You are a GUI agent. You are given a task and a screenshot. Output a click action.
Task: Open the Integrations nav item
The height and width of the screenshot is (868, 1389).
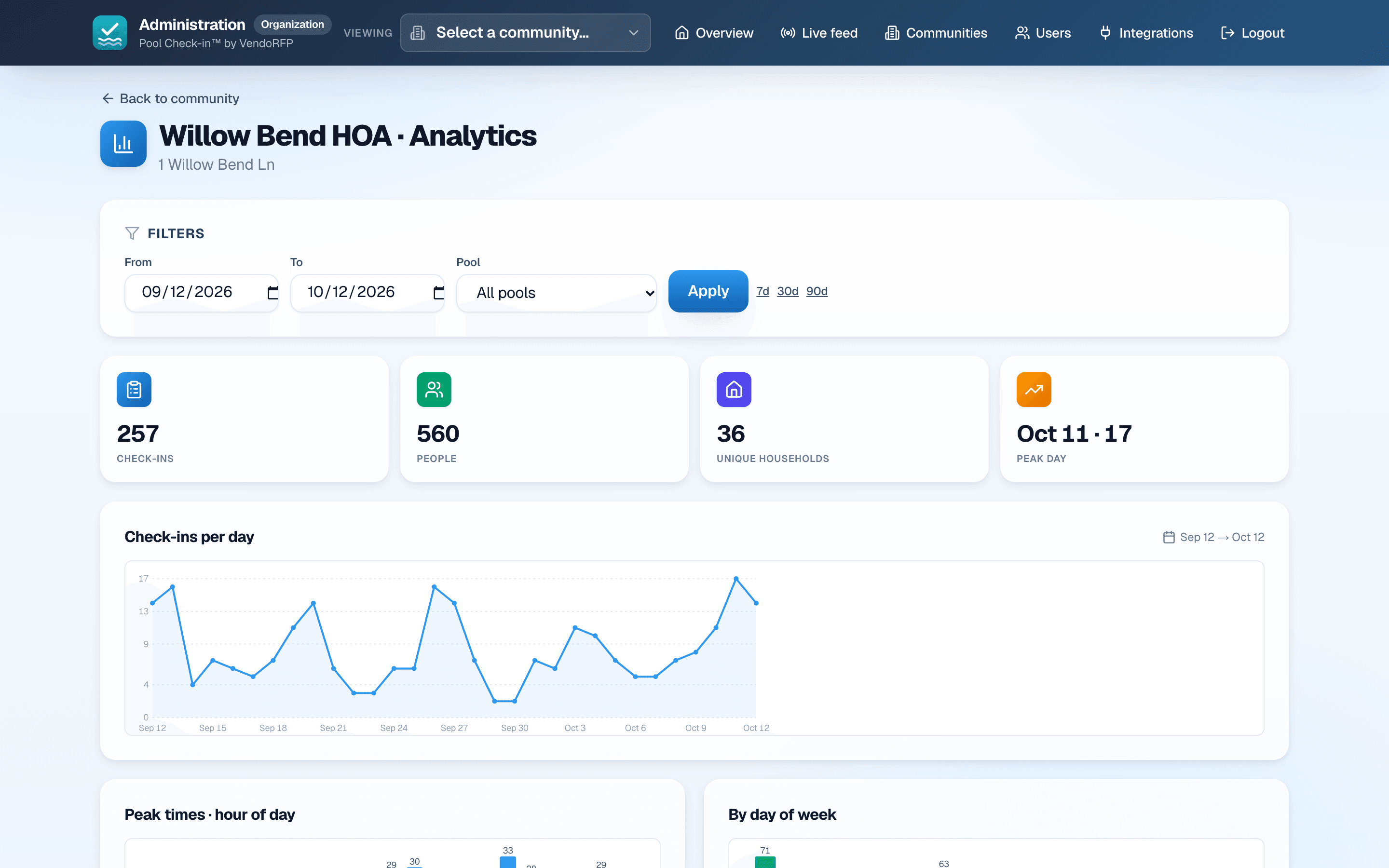pos(1145,33)
